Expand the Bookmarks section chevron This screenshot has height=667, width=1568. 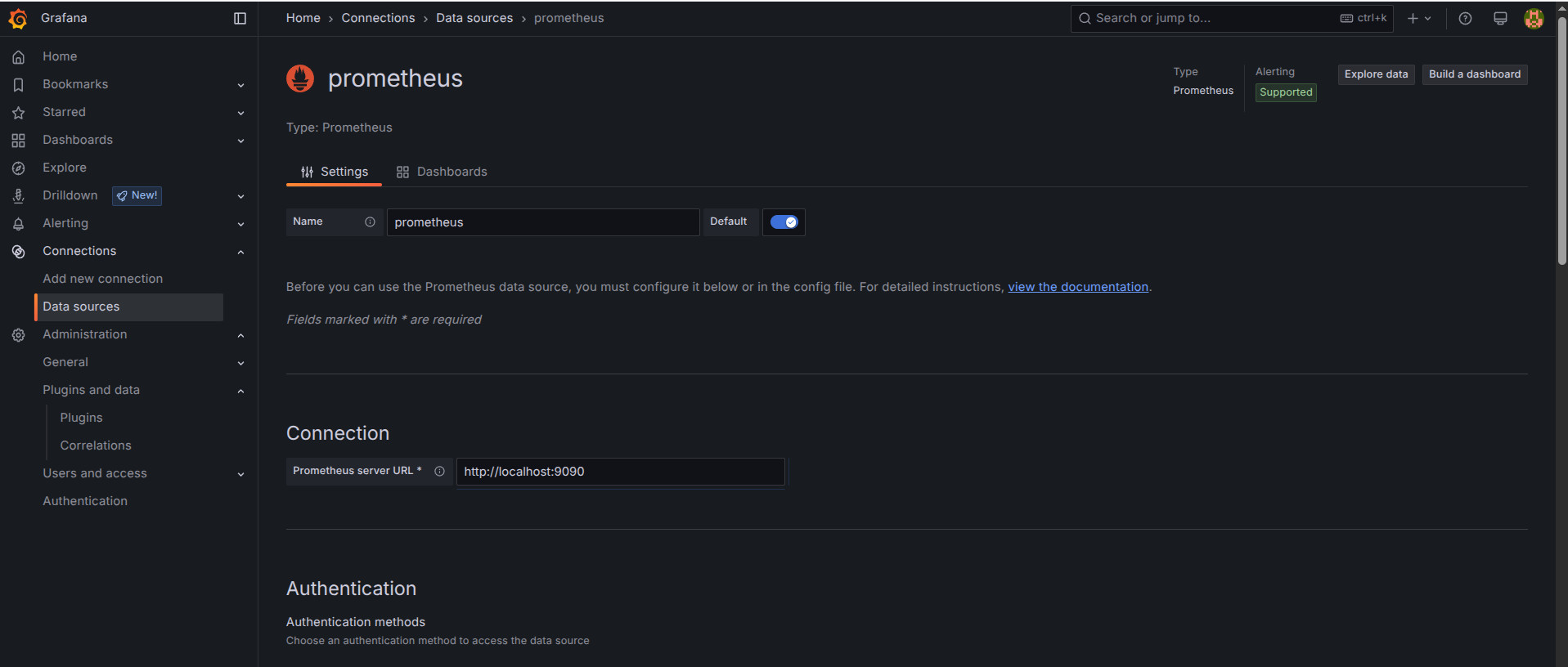(240, 85)
